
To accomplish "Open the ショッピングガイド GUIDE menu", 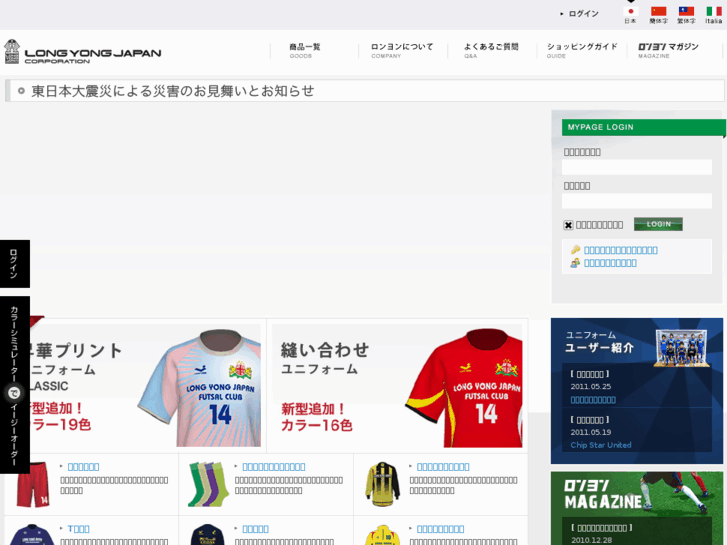I will [x=582, y=50].
